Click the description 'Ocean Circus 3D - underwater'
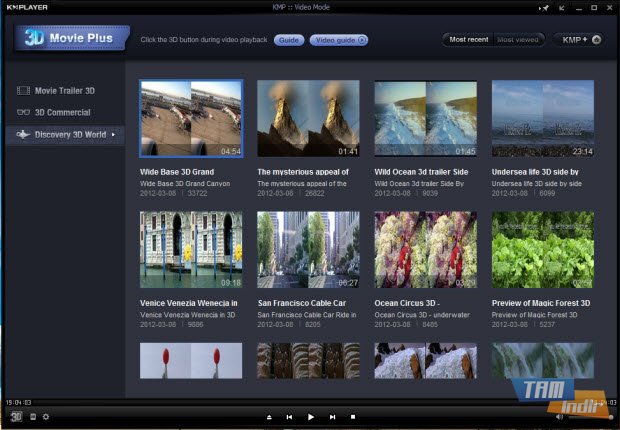The image size is (620, 430). point(422,315)
